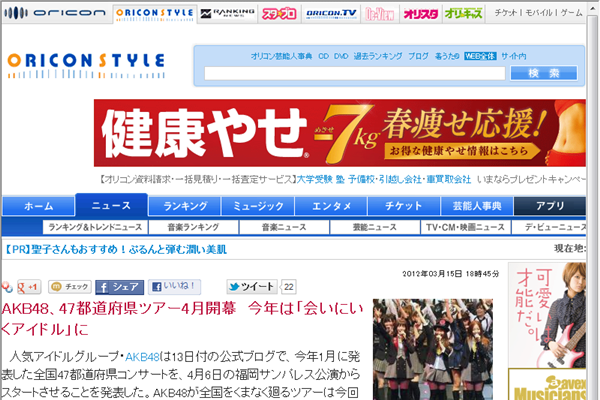Screen dimensions: 600x400
Task: Open the 健康やせ red banner ad
Action: [339, 133]
